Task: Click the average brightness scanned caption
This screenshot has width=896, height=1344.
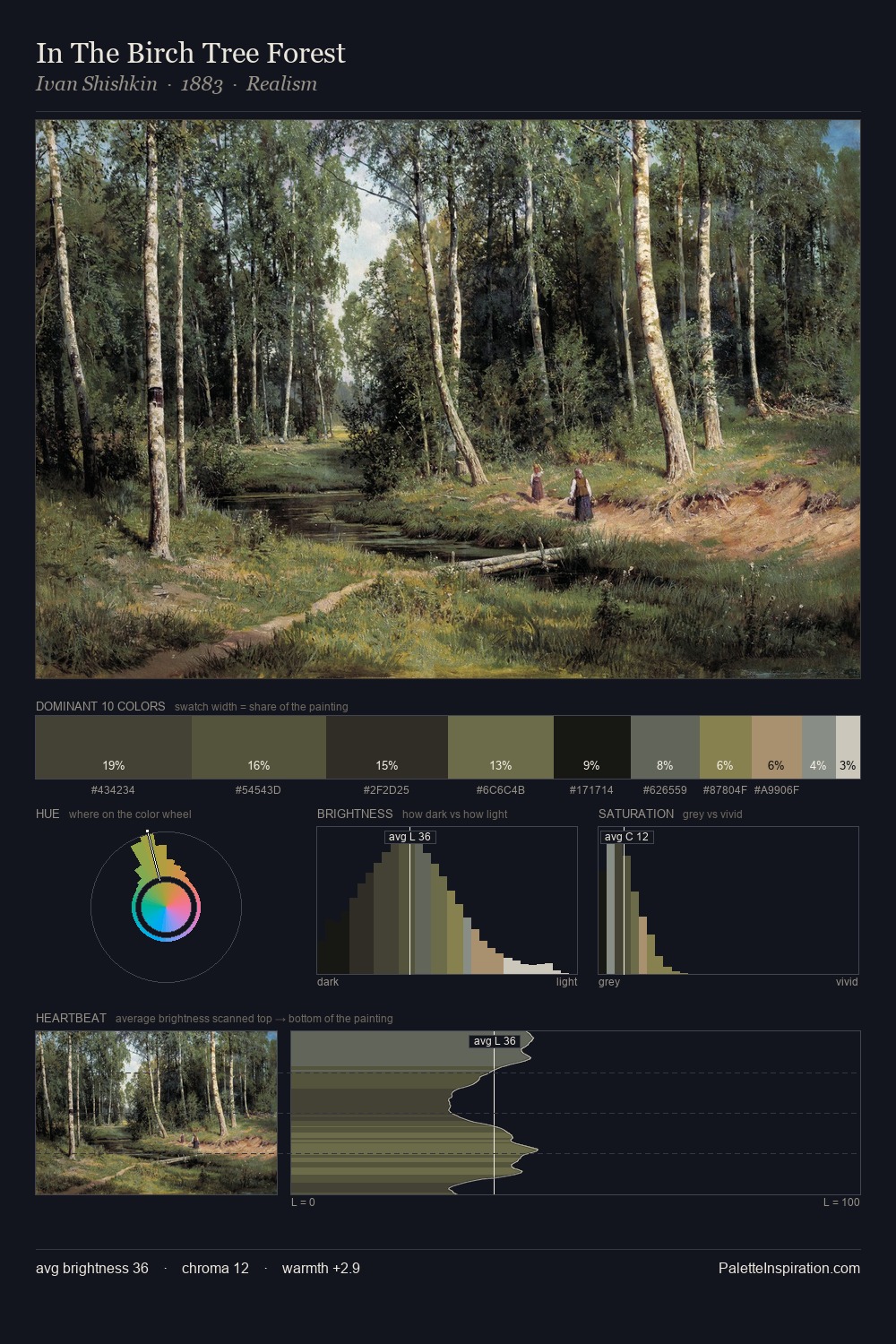Action: (254, 1019)
